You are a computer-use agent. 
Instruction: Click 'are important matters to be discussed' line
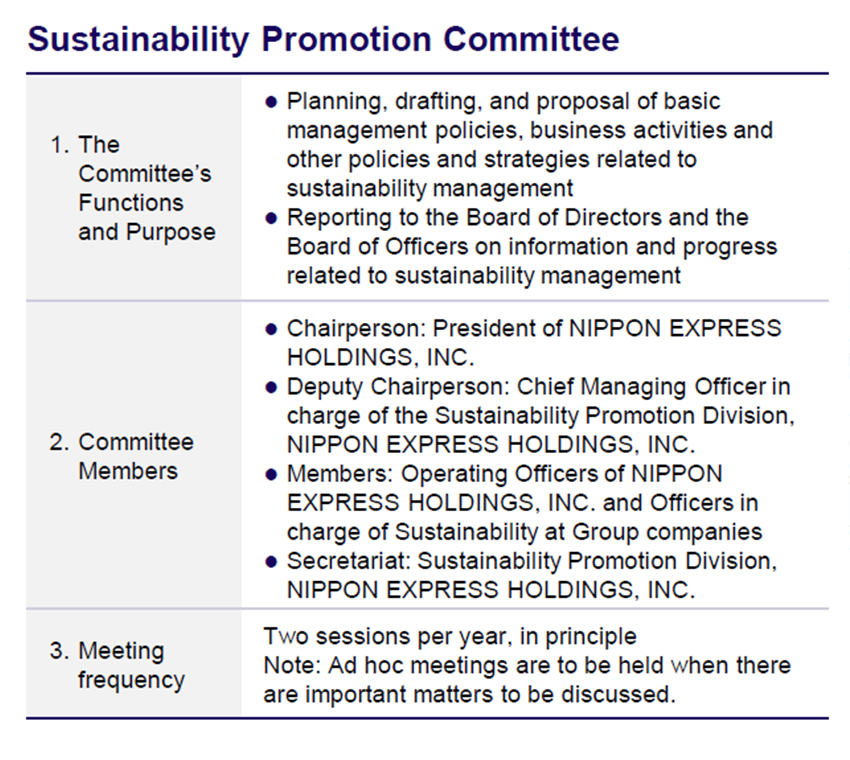pyautogui.click(x=469, y=695)
